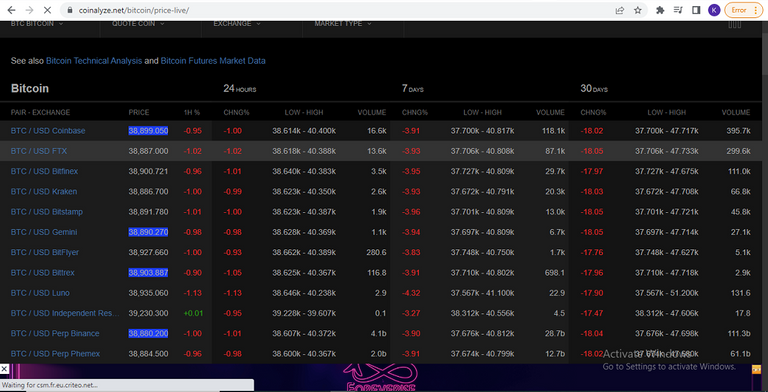The height and width of the screenshot is (392, 768).
Task: Open the MARKET TYPE dropdown
Action: tap(343, 24)
